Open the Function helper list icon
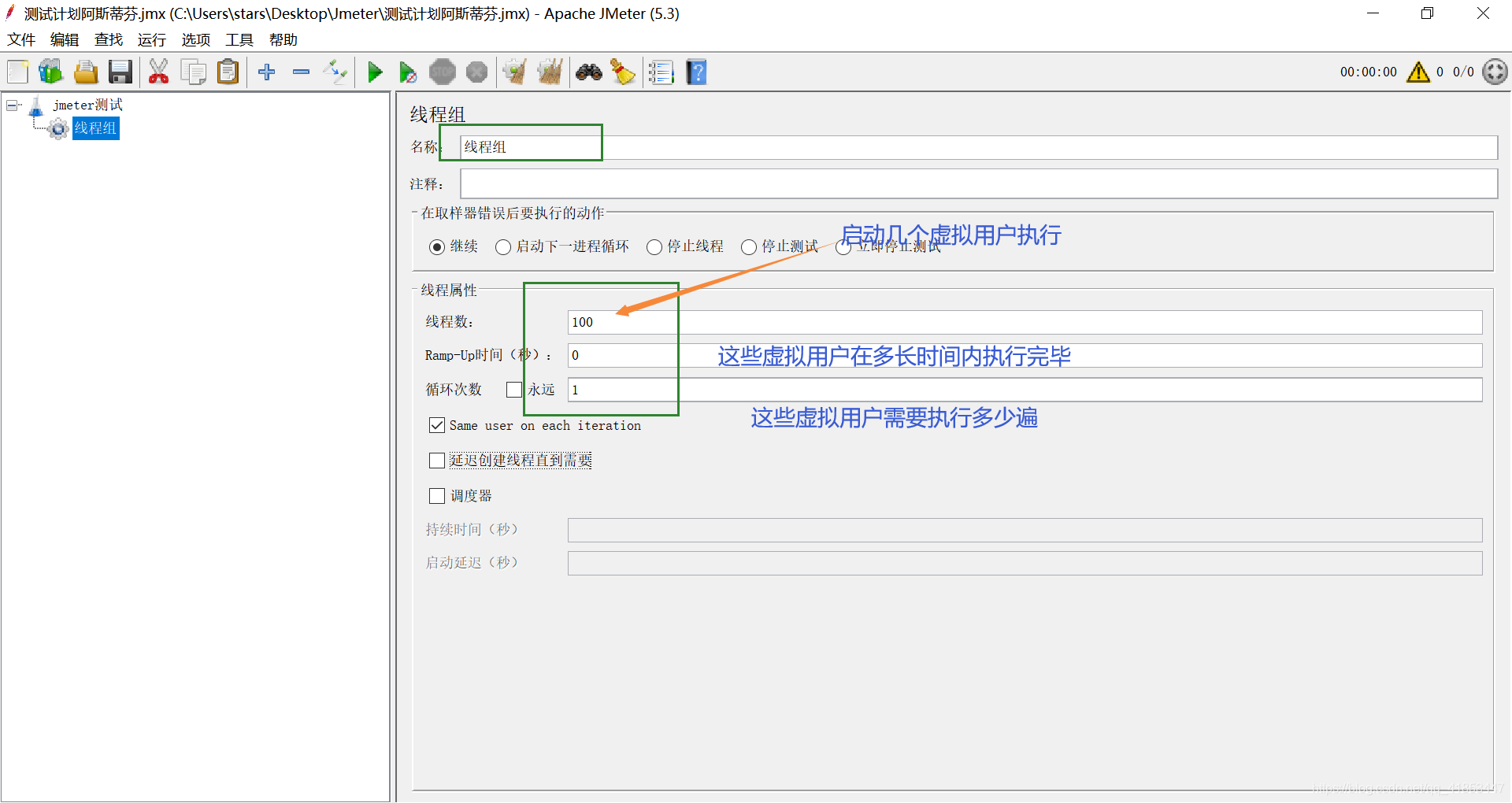This screenshot has width=1512, height=803. (x=661, y=72)
